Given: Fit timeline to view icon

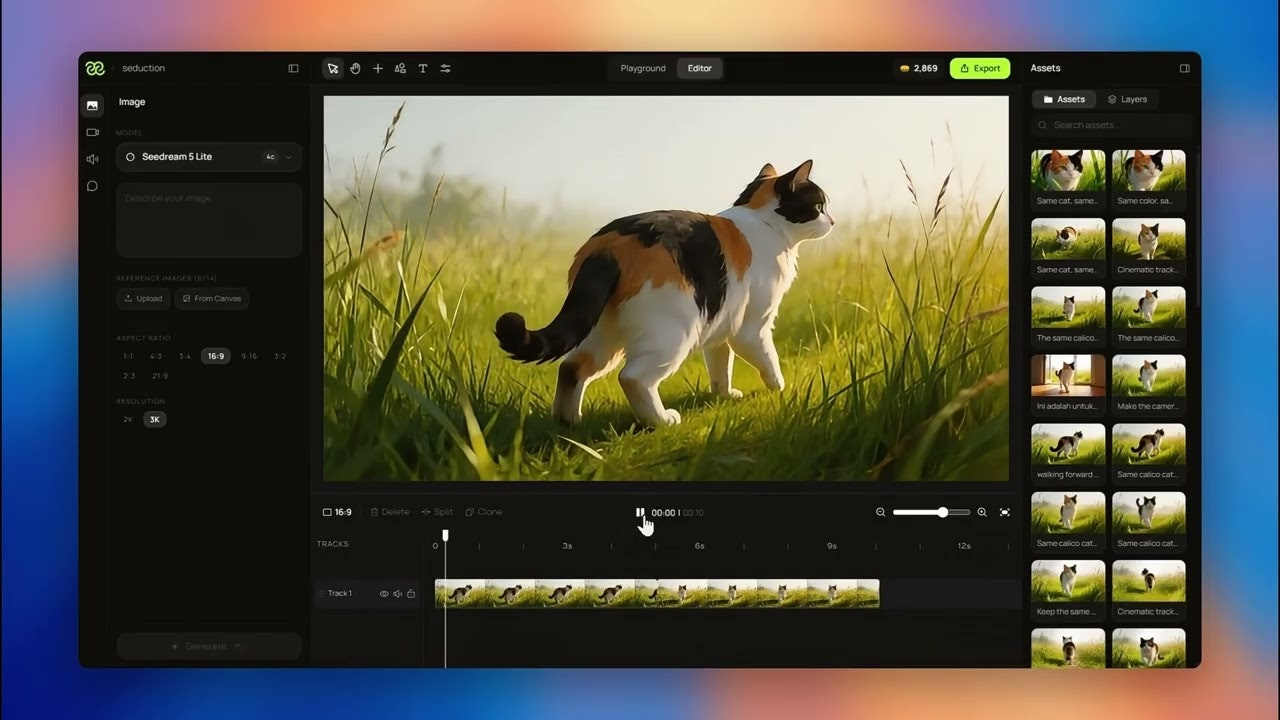Looking at the screenshot, I should 1005,512.
